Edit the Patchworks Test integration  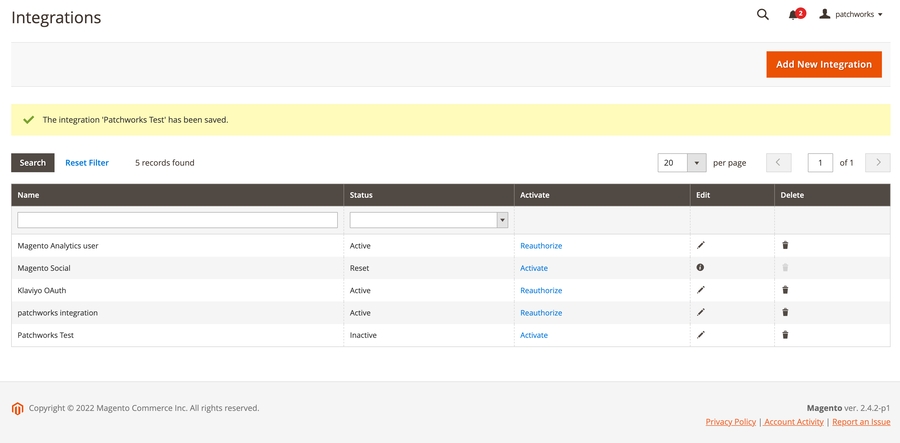(701, 335)
